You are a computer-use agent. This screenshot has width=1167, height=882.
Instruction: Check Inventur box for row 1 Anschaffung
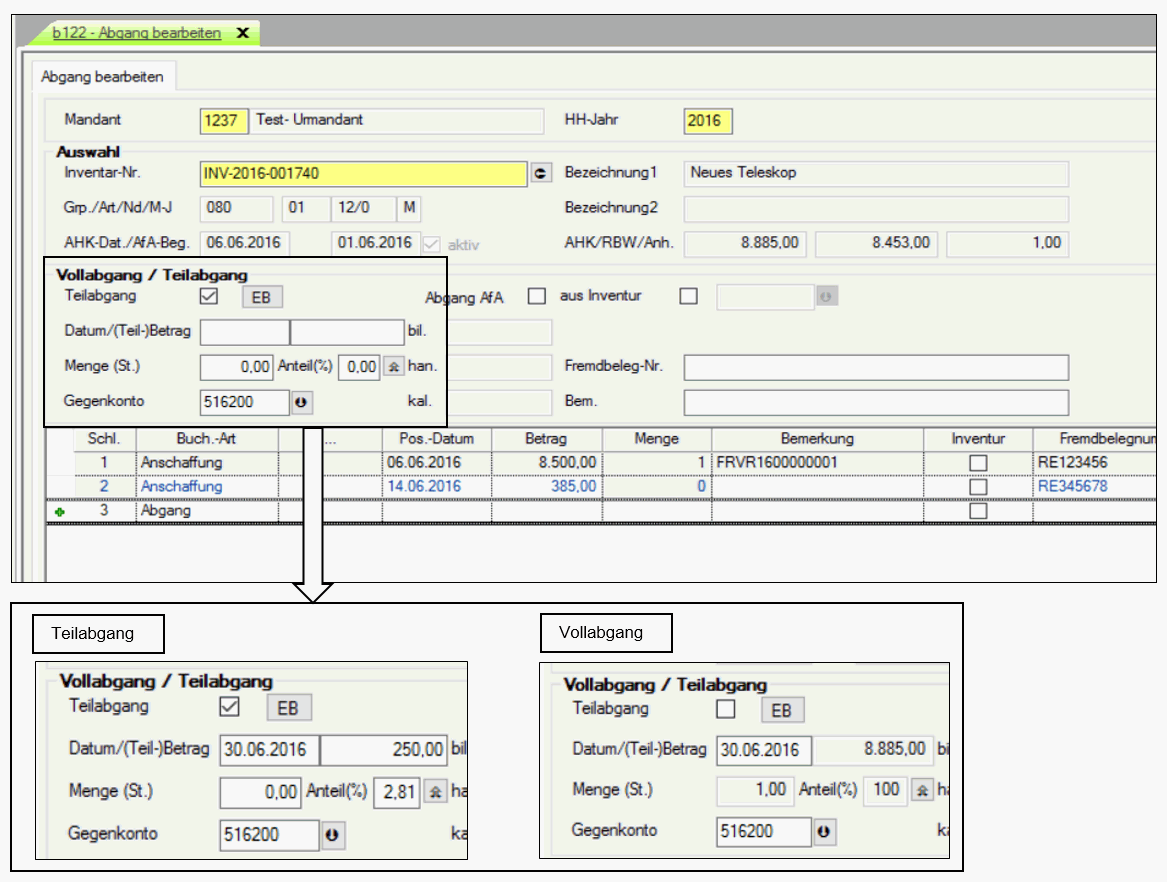pos(978,463)
